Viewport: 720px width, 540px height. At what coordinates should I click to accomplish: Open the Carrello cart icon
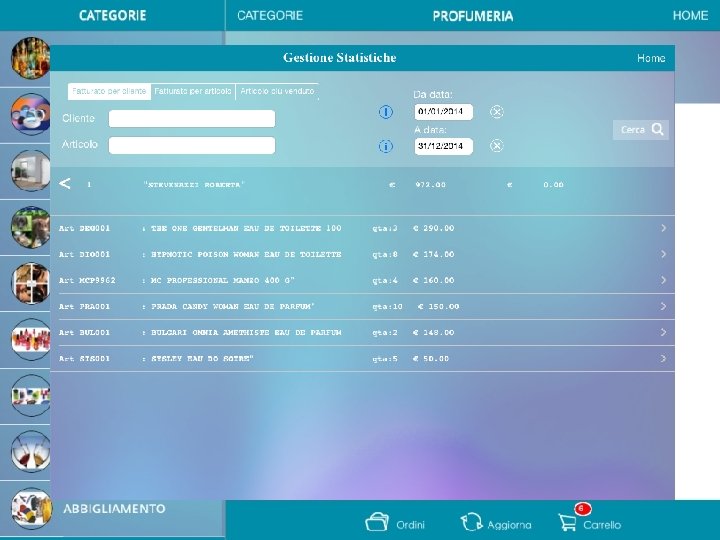click(x=568, y=523)
